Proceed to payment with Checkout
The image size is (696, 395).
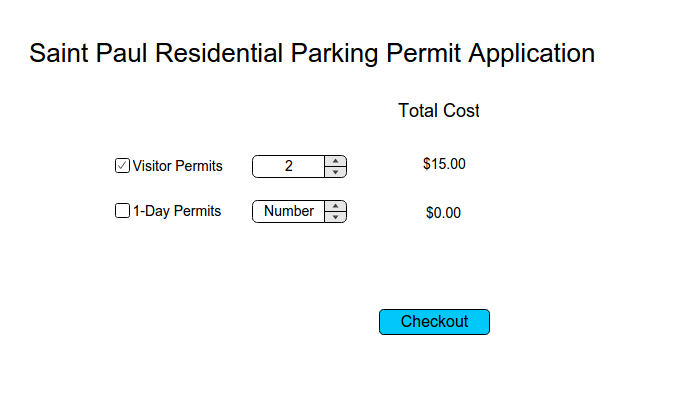pos(434,322)
